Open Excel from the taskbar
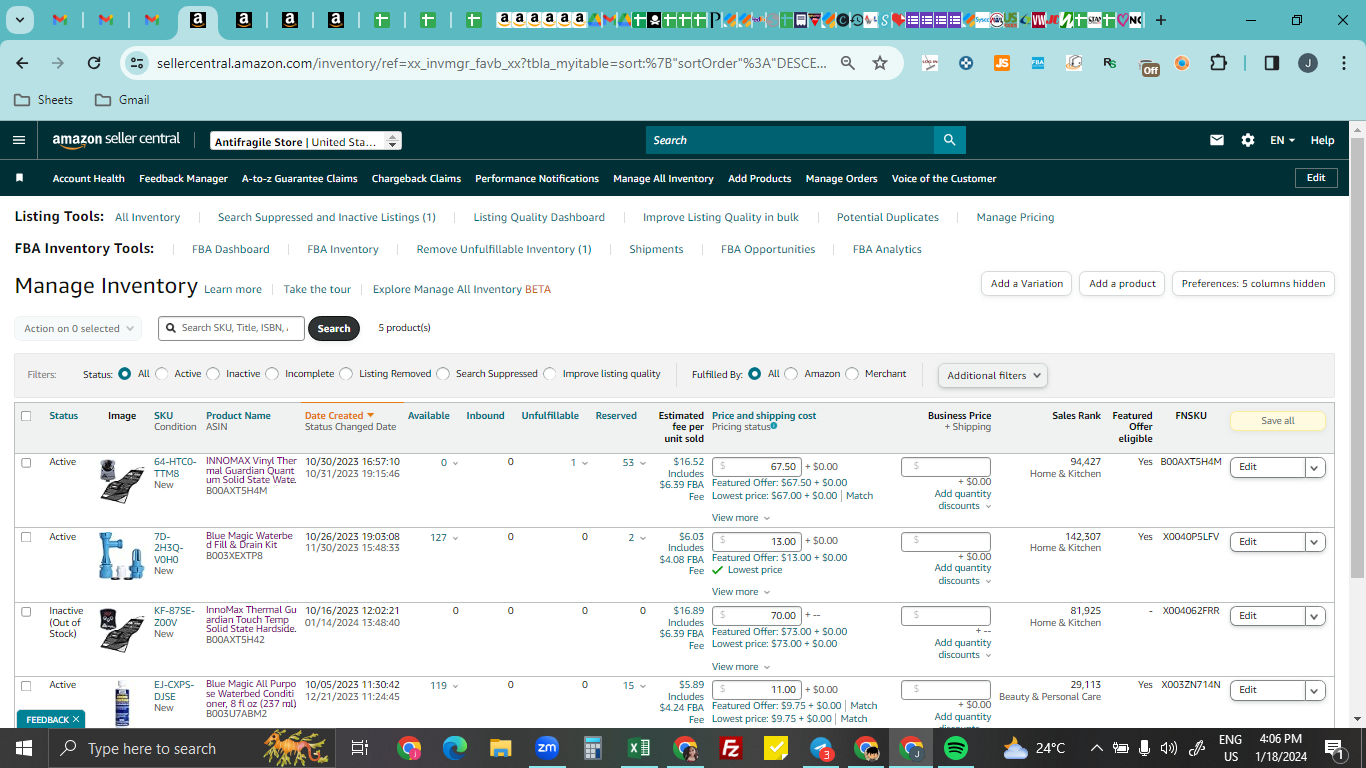Screen dimensions: 1366x768 click(639, 748)
